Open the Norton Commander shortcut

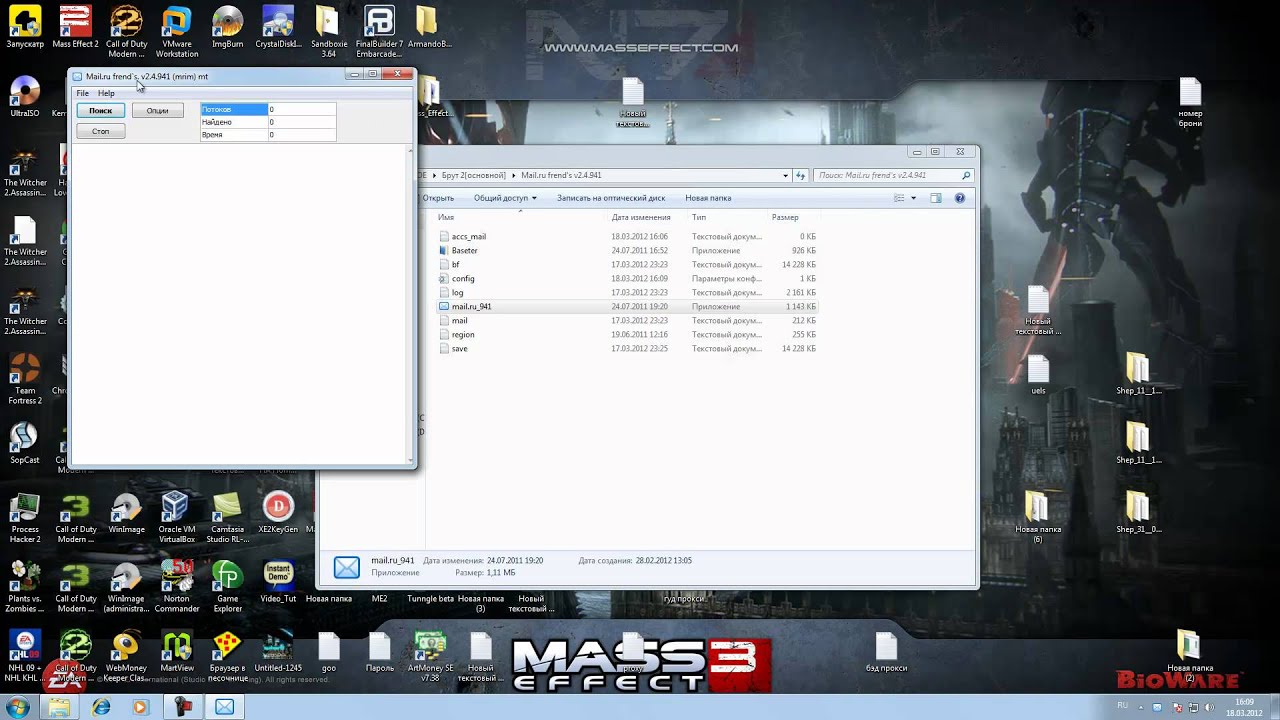tap(176, 587)
